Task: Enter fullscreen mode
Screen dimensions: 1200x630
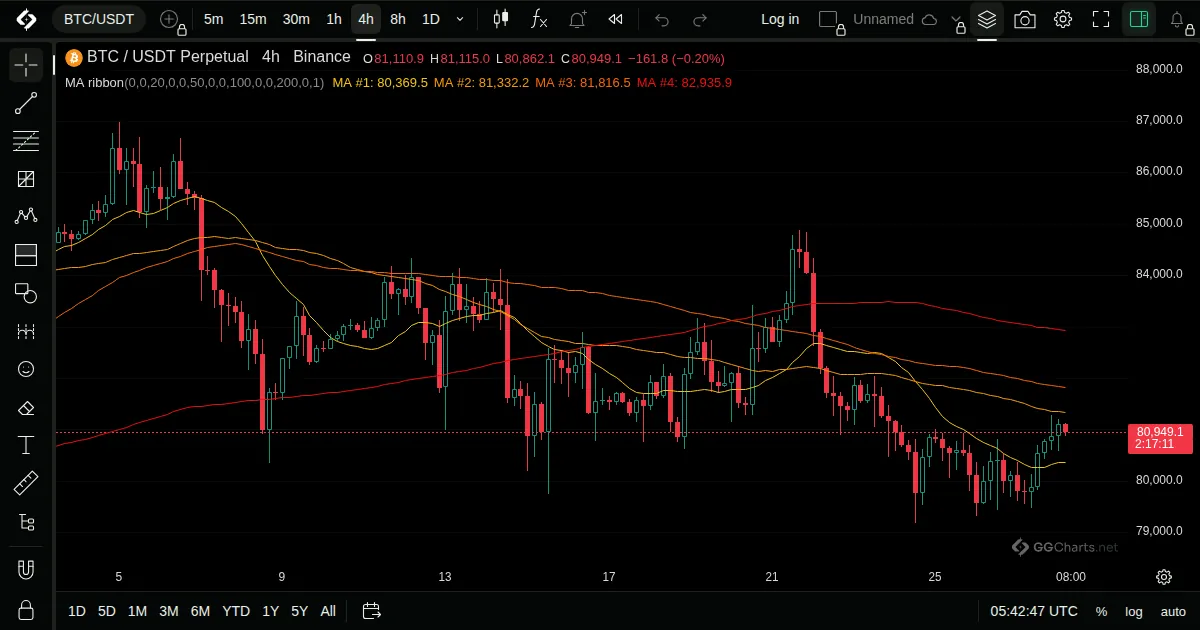Action: tap(1101, 19)
